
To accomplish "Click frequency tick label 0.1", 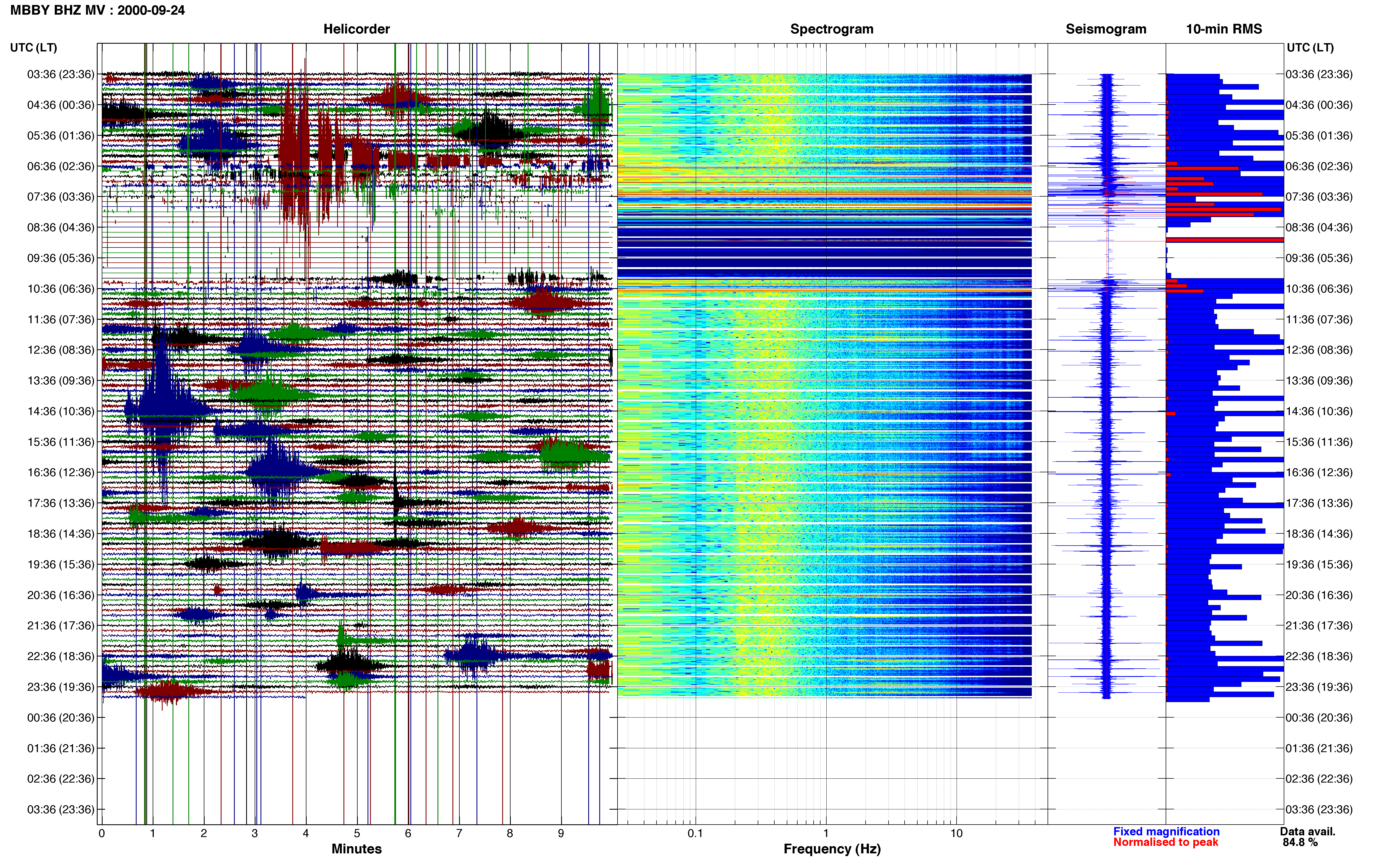I will click(695, 833).
